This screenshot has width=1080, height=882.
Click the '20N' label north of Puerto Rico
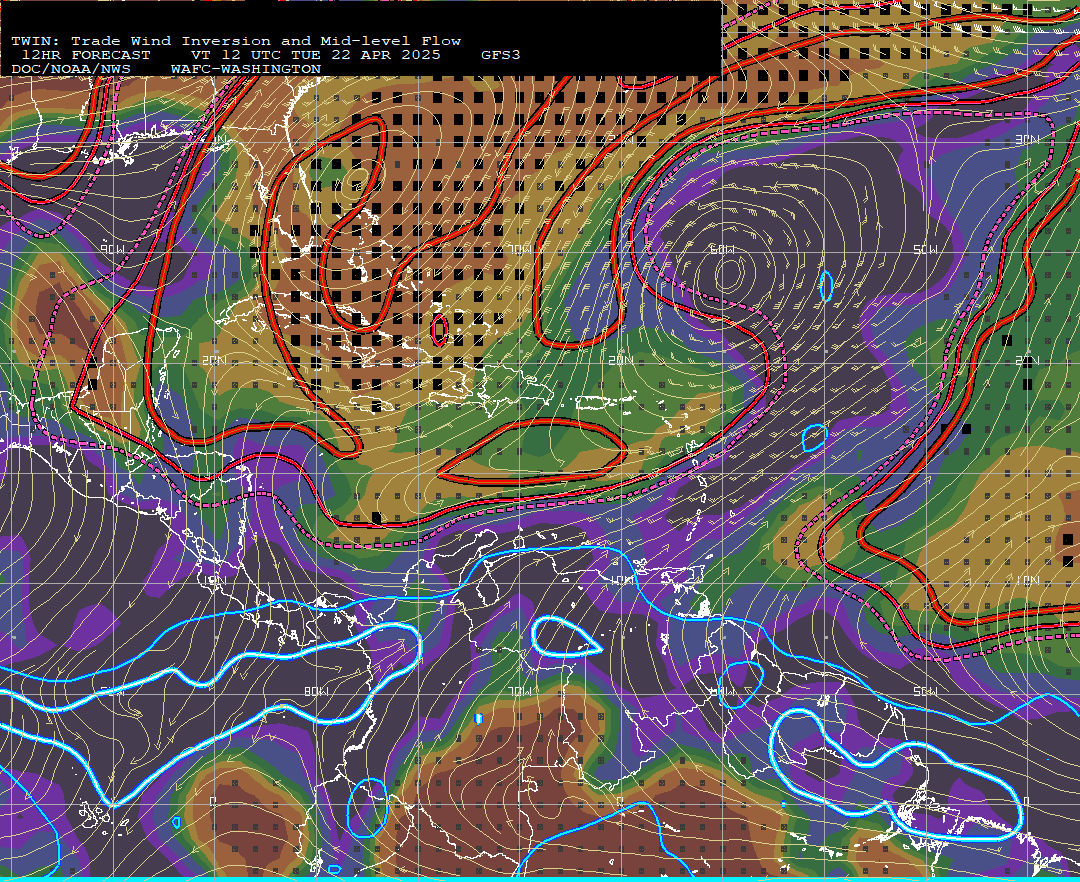pyautogui.click(x=621, y=361)
